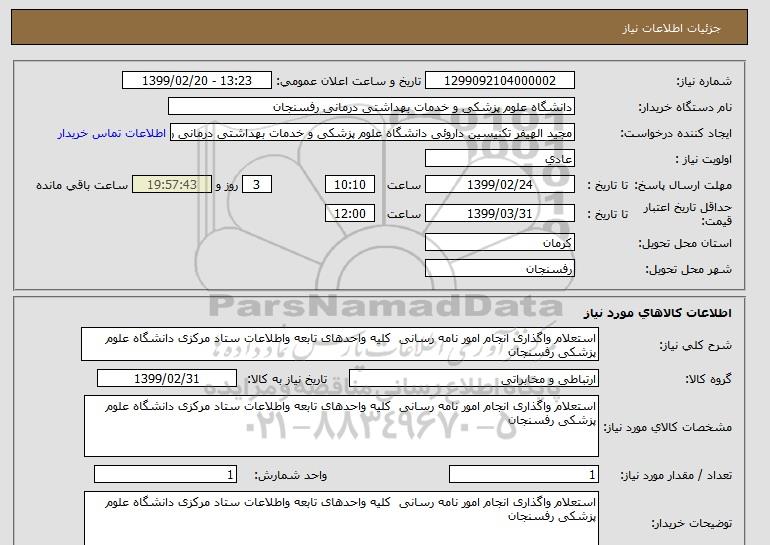Click the buyer organization name field
Image resolution: width=770 pixels, height=545 pixels.
point(371,107)
